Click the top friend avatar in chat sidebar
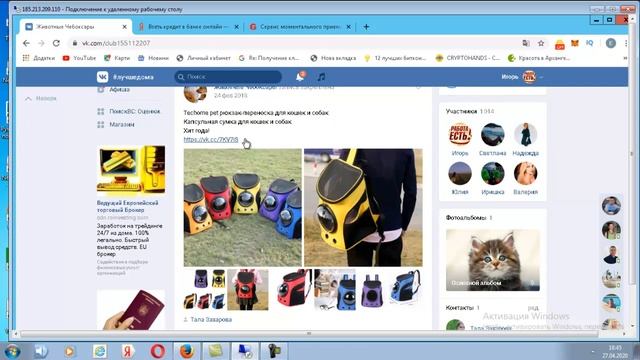Viewport: 640px width, 360px height. [611, 205]
